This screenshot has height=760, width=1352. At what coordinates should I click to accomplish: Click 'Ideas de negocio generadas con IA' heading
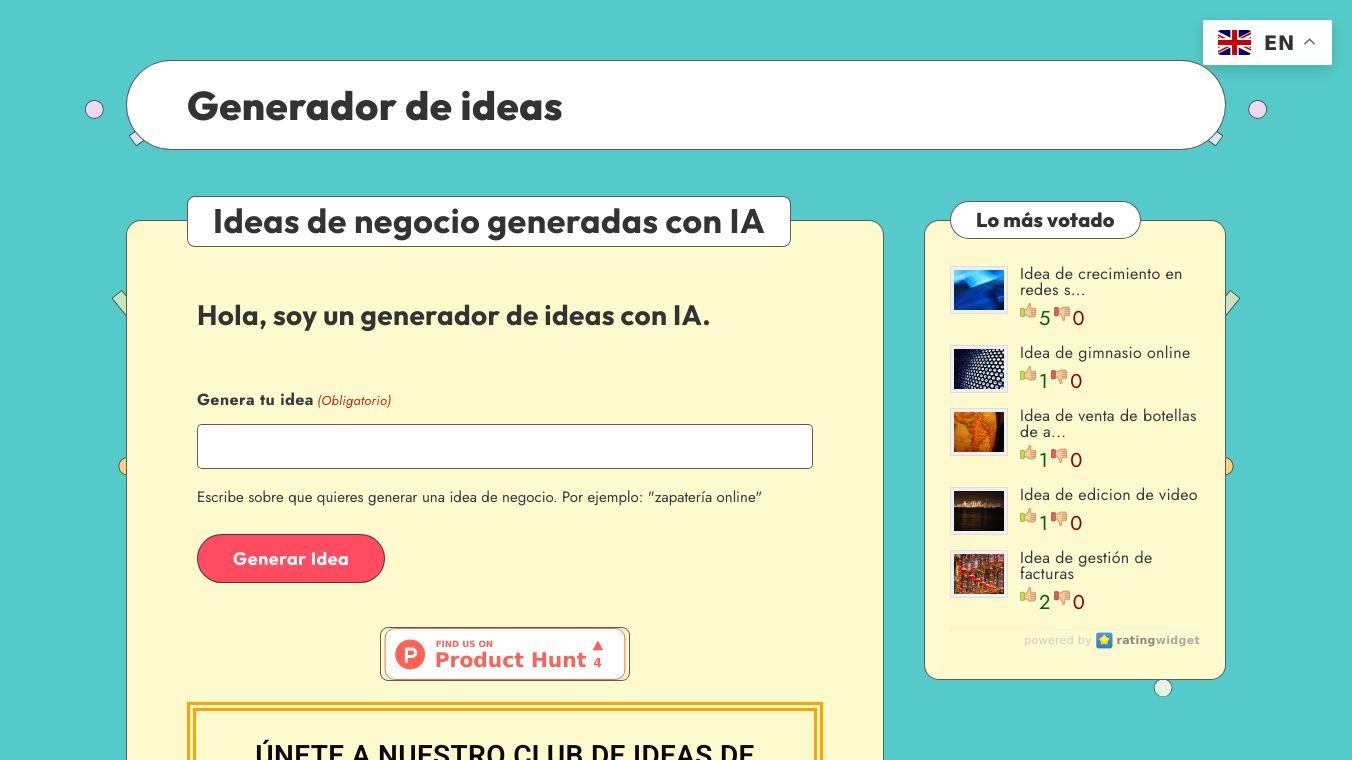(489, 221)
